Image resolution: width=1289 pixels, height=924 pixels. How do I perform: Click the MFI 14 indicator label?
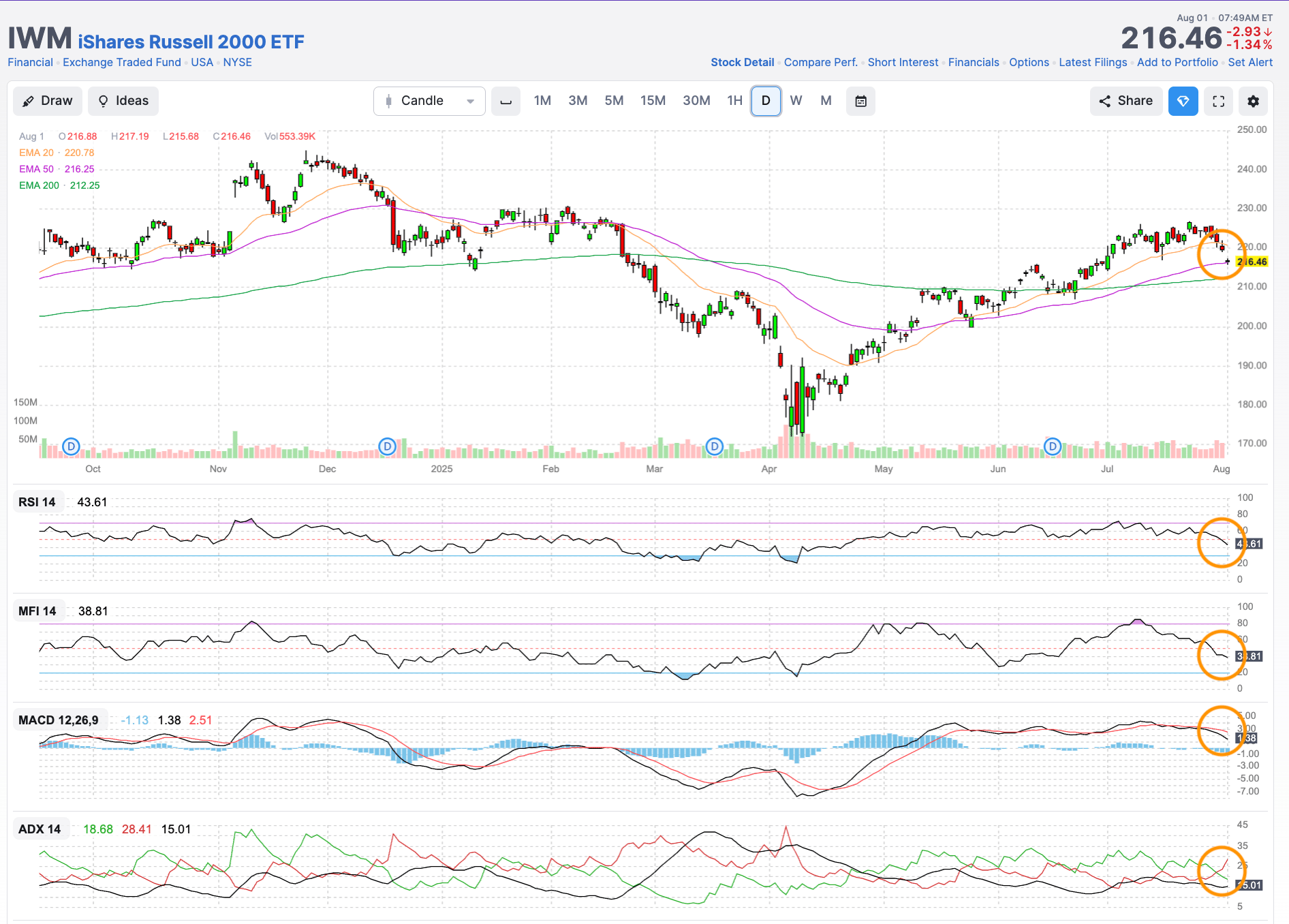[x=37, y=611]
